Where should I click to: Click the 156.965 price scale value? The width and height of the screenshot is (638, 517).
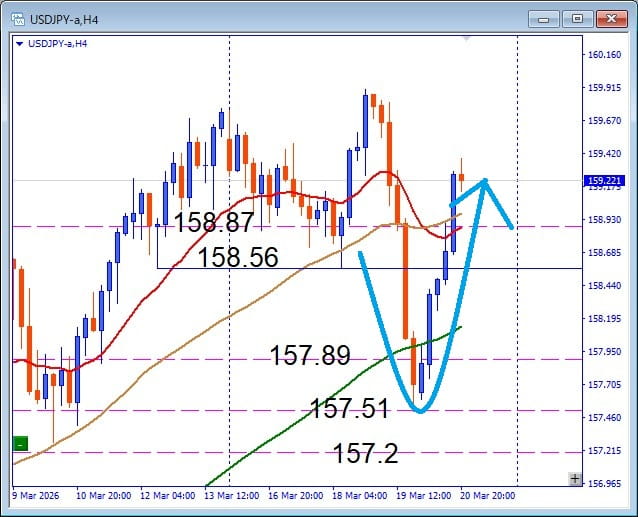(x=605, y=484)
